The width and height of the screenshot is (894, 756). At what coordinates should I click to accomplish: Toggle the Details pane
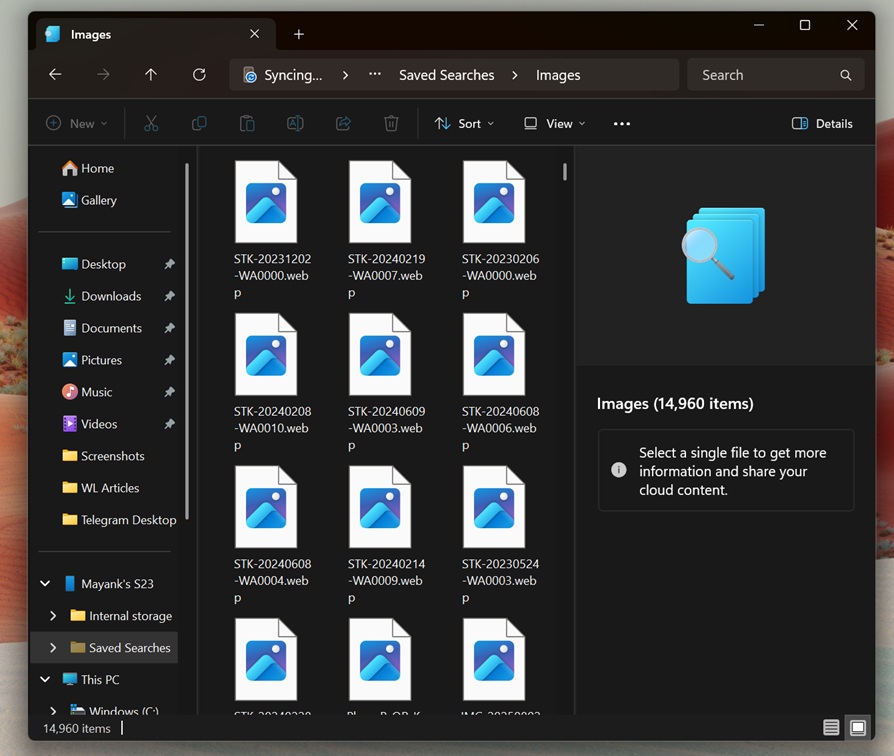[x=822, y=123]
